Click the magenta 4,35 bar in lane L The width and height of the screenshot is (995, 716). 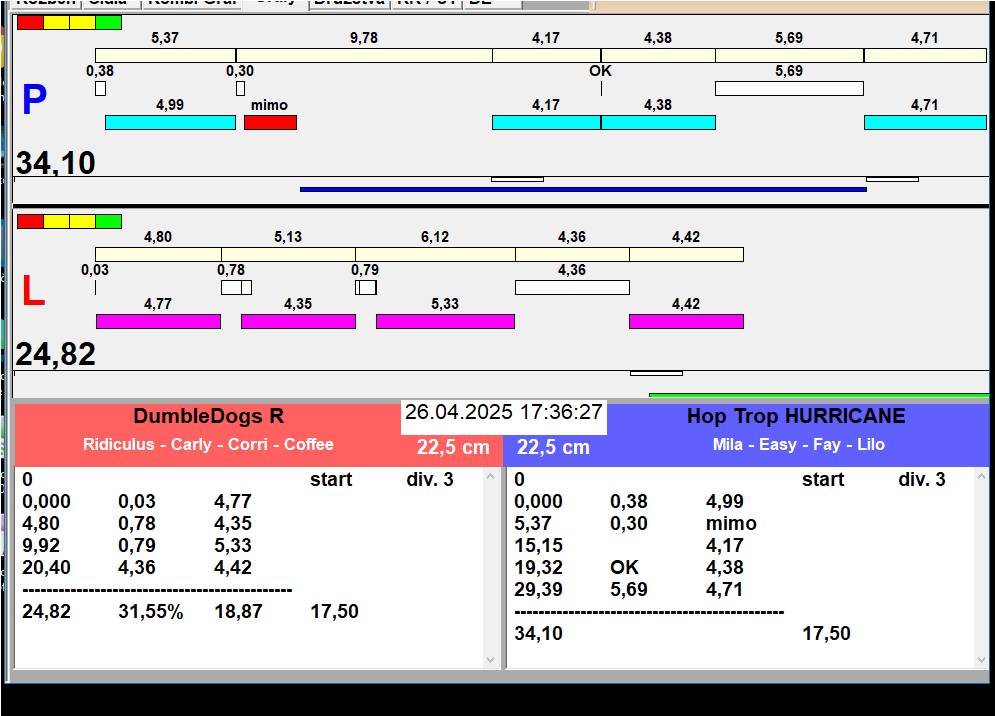click(x=298, y=321)
